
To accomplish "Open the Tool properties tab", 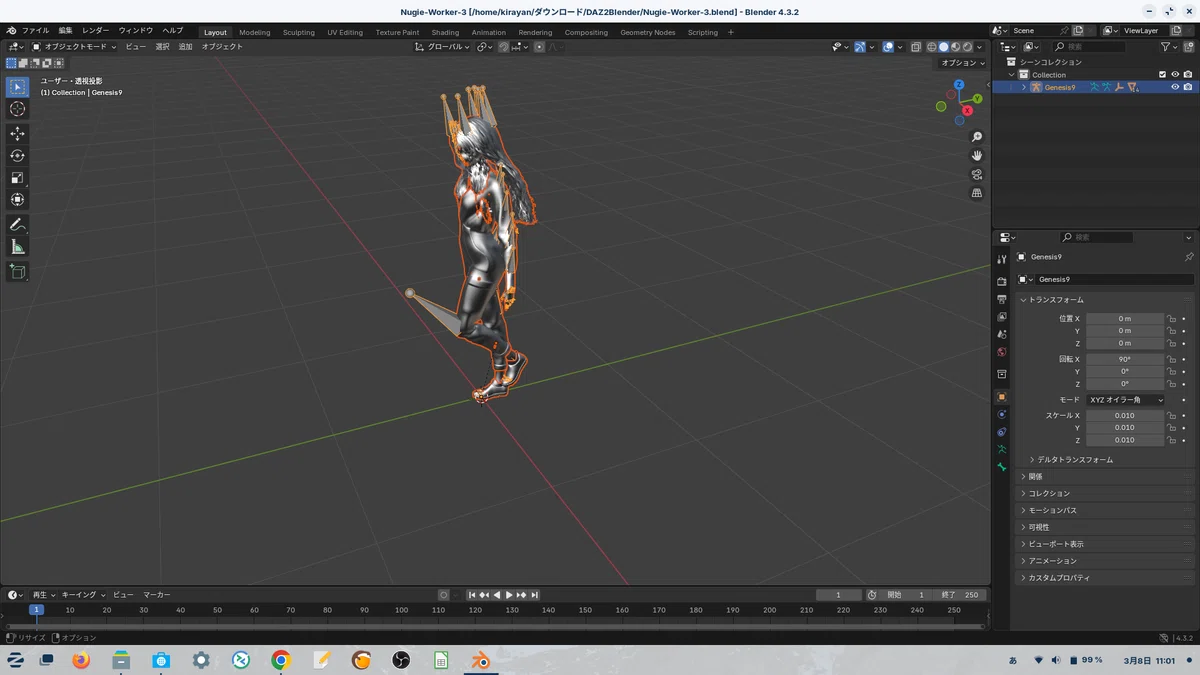I will pyautogui.click(x=1001, y=259).
